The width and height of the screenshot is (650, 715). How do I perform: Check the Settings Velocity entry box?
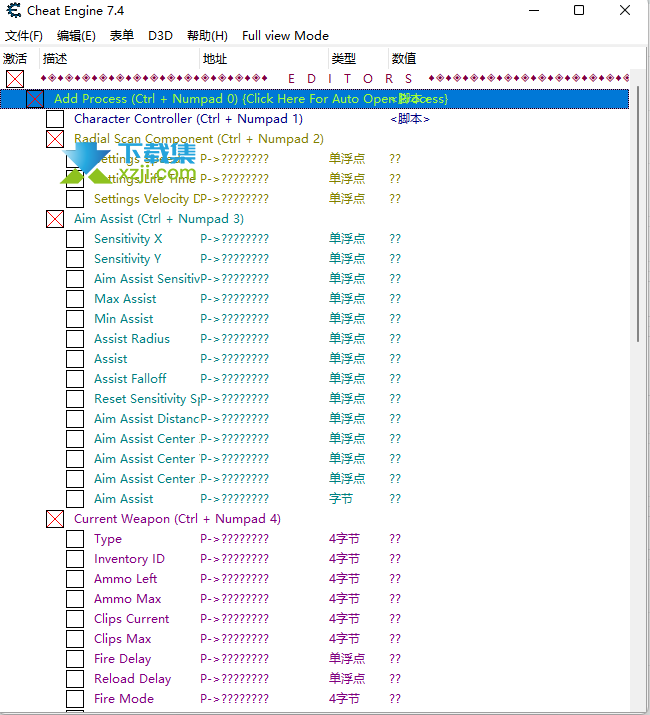75,199
